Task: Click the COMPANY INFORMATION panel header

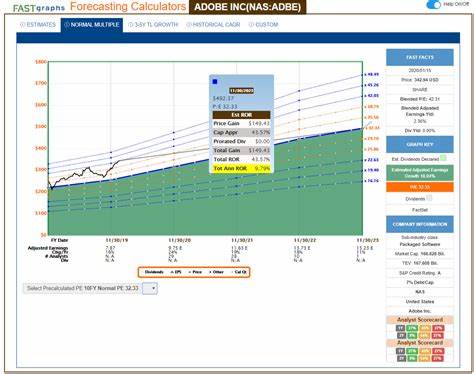Action: 420,224
